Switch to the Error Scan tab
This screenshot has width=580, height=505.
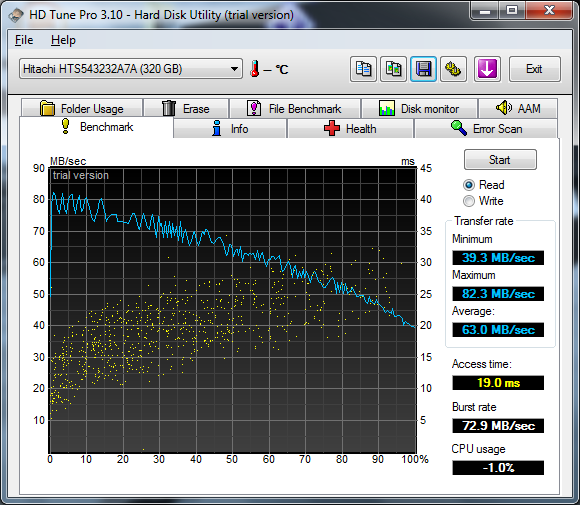click(x=486, y=129)
